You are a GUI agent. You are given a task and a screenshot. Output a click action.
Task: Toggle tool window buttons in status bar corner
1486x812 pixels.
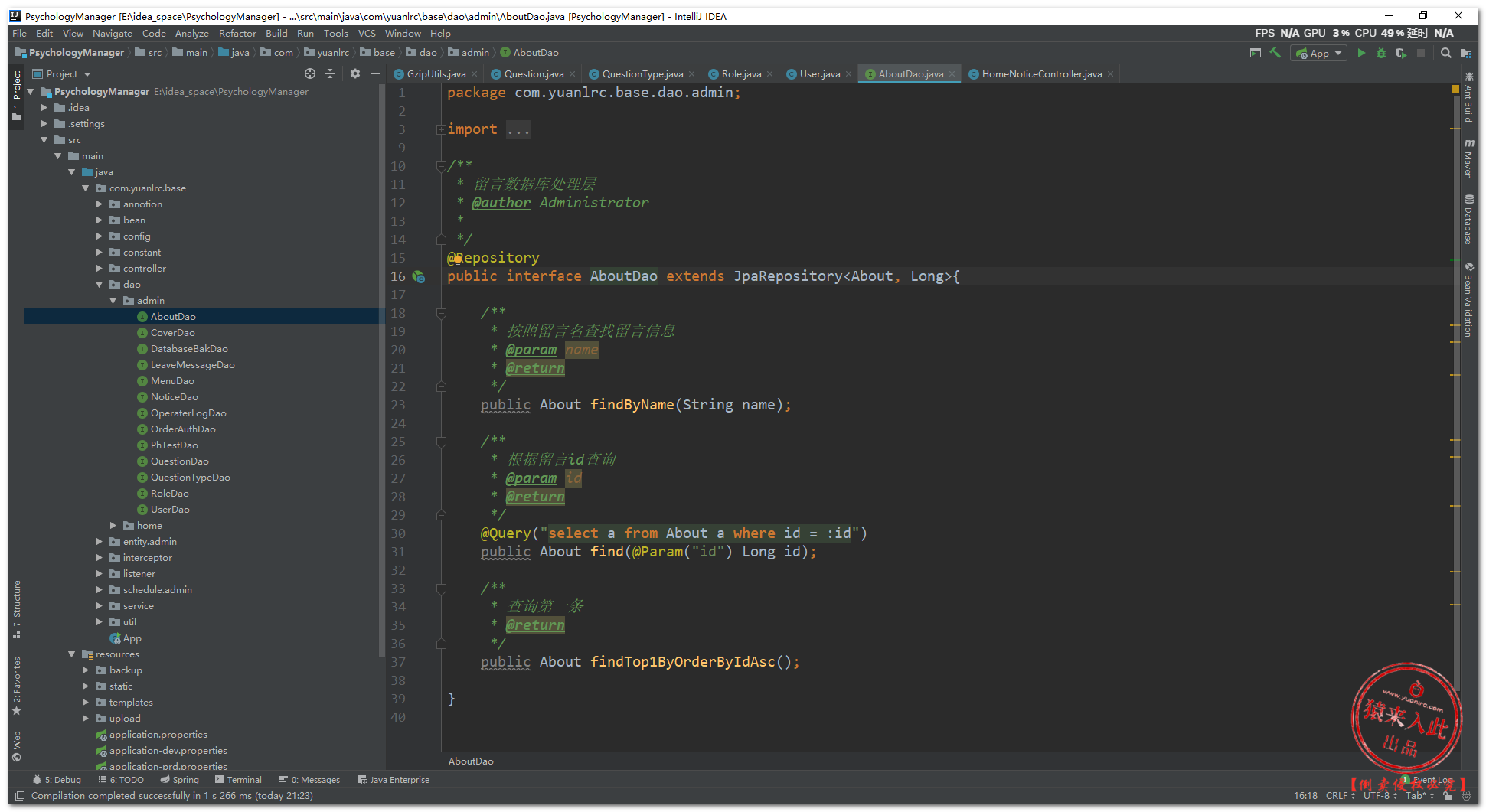(19, 796)
